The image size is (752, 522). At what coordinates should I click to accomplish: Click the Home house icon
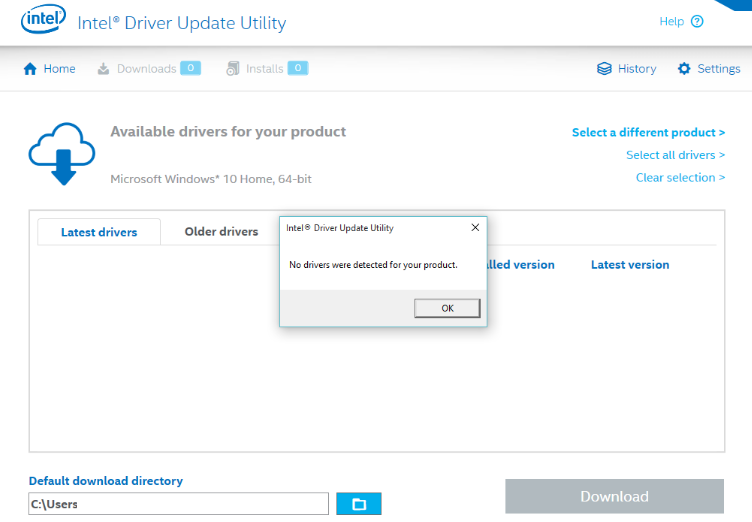tap(30, 69)
